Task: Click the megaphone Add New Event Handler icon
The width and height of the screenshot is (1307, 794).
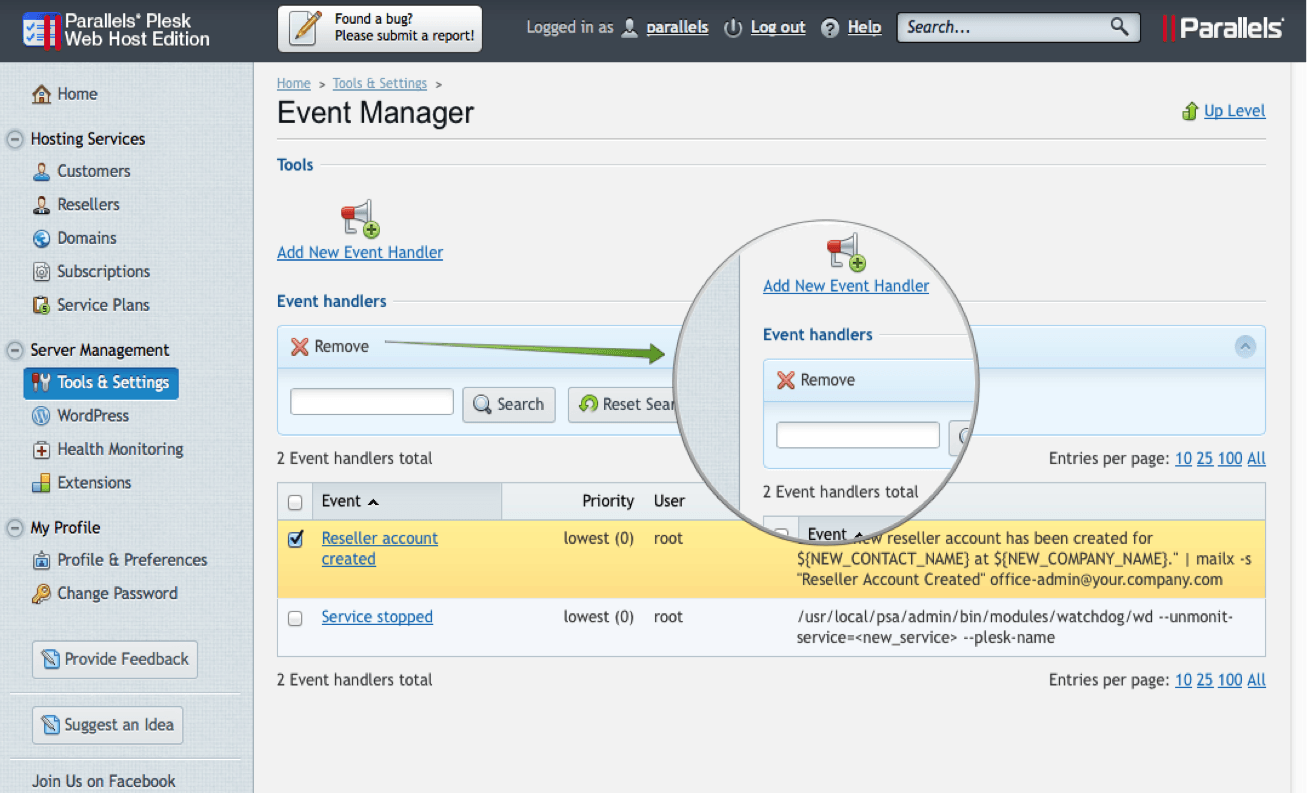Action: coord(360,218)
